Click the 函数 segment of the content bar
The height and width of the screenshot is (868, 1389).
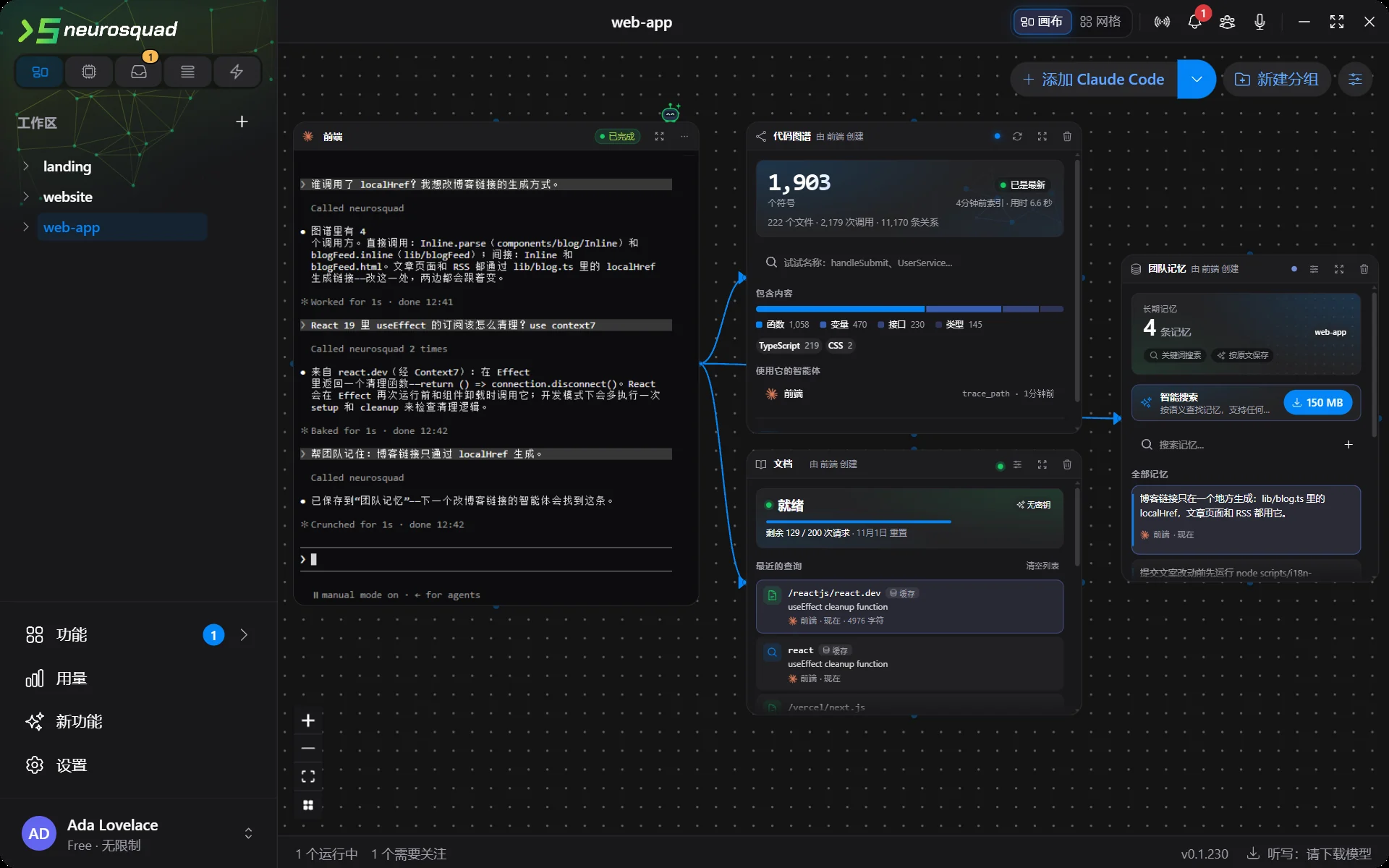pos(840,309)
